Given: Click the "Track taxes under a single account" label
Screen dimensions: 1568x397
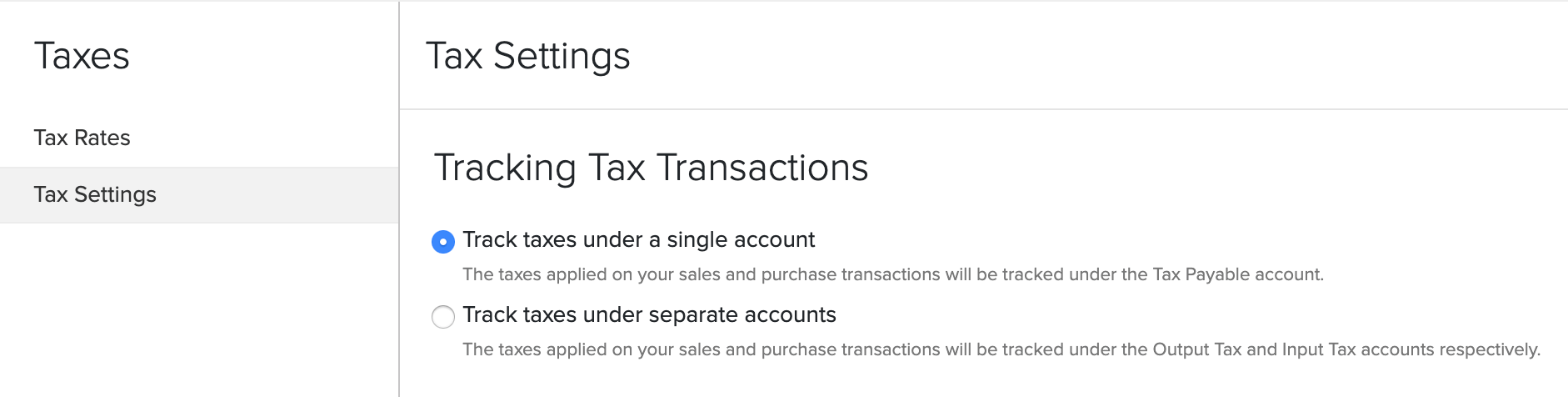Looking at the screenshot, I should click(x=638, y=240).
